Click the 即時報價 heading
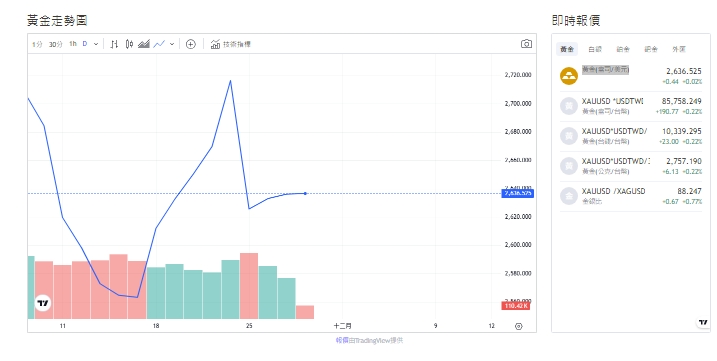The width and height of the screenshot is (717, 361). pos(576,21)
